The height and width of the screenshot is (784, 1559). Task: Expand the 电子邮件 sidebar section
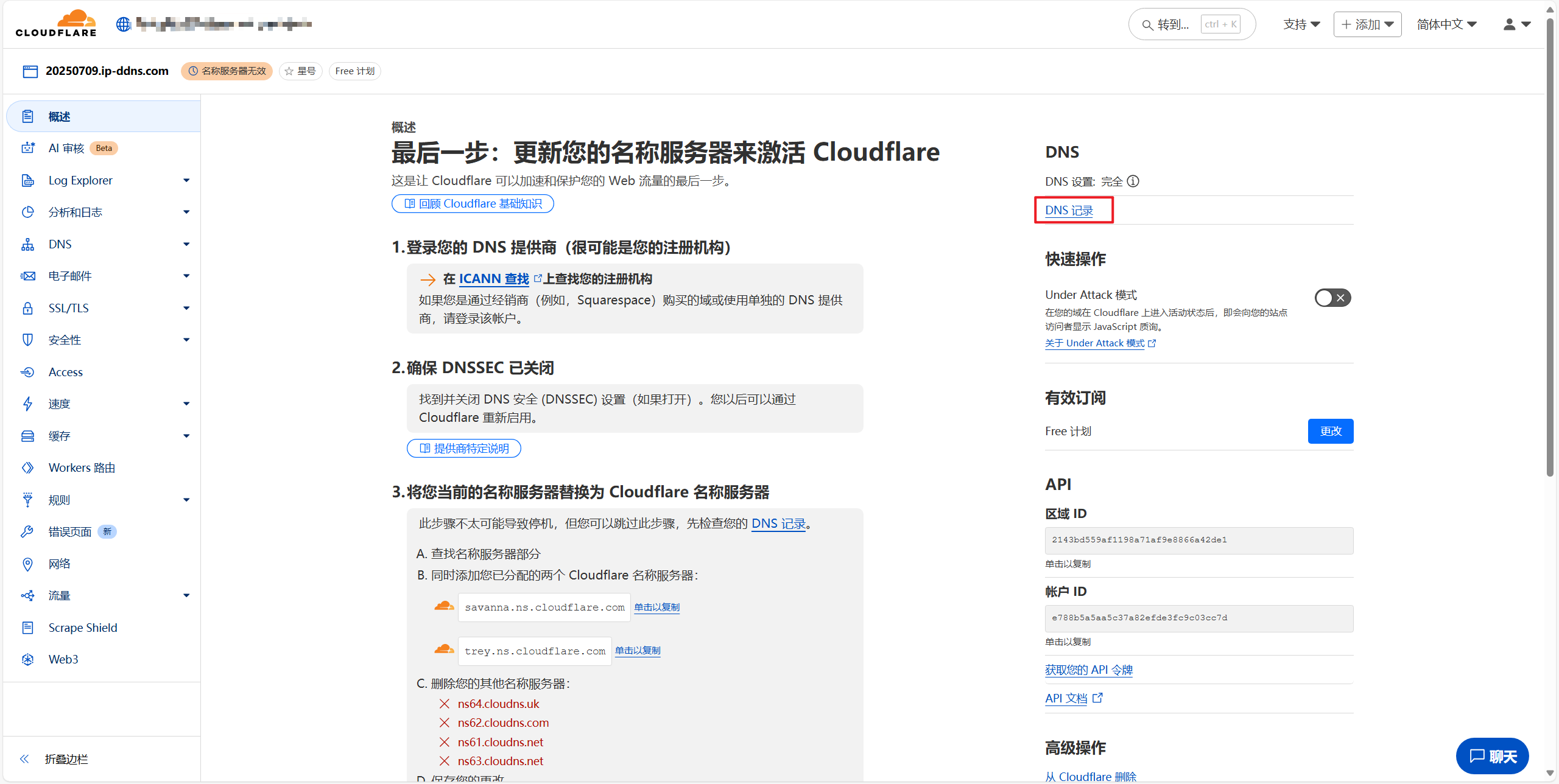pyautogui.click(x=186, y=276)
